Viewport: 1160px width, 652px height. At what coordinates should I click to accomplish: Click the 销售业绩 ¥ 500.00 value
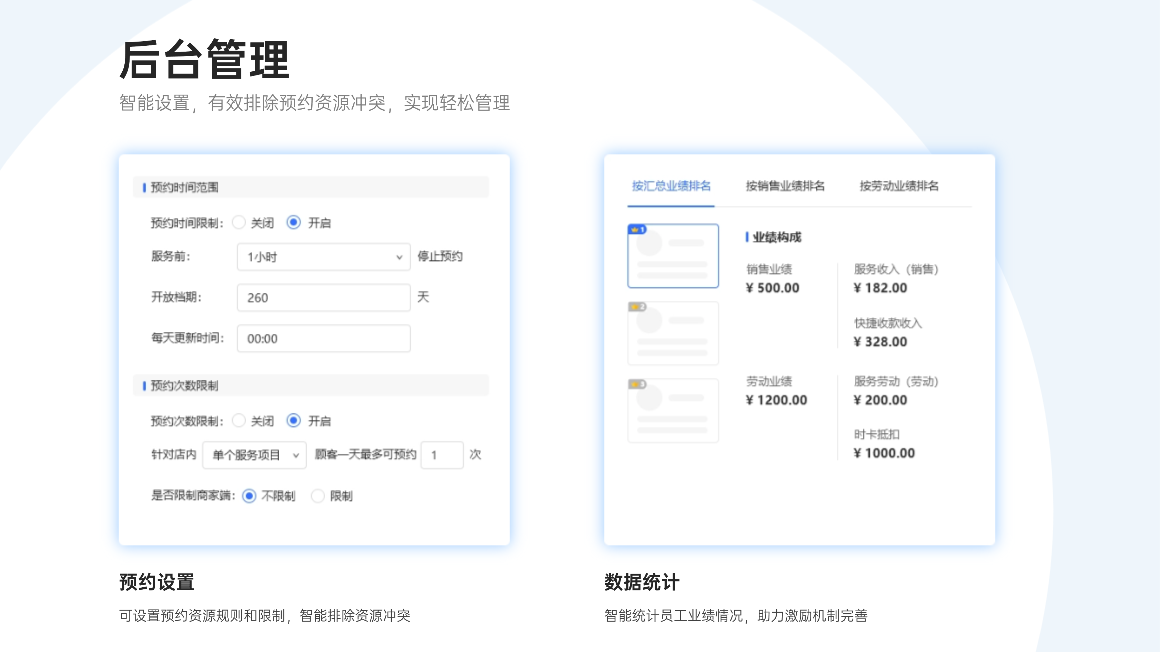point(772,288)
